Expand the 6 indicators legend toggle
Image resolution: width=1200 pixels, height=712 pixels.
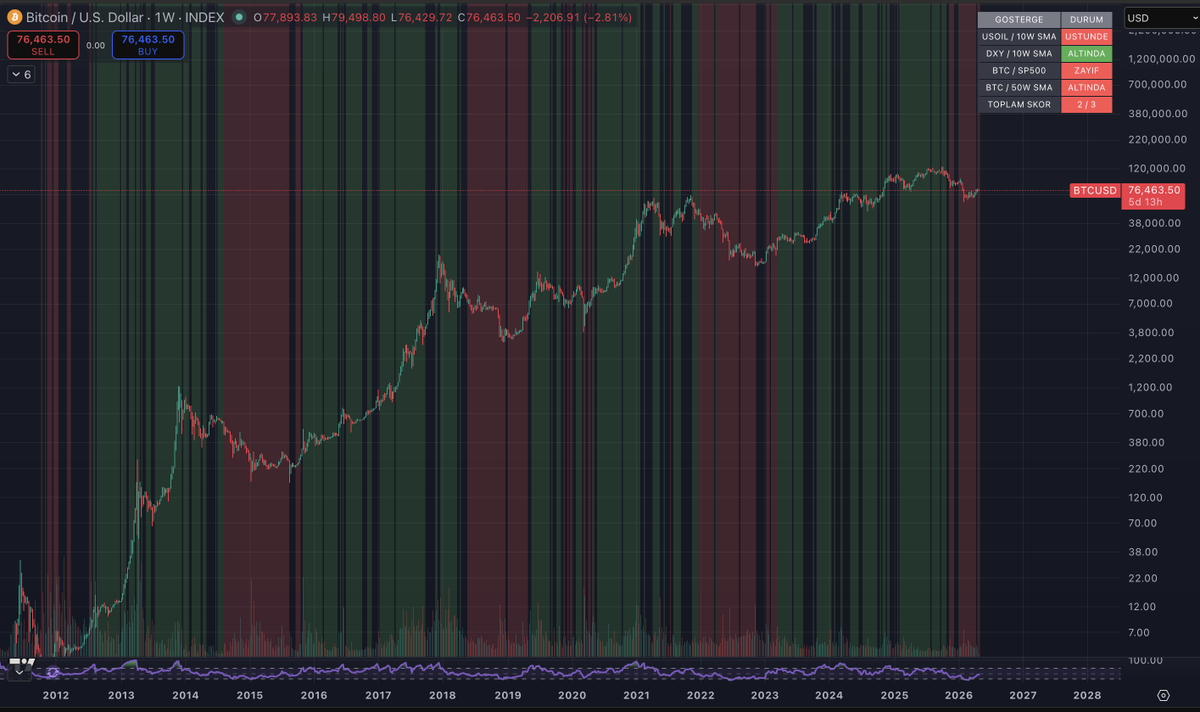21,74
